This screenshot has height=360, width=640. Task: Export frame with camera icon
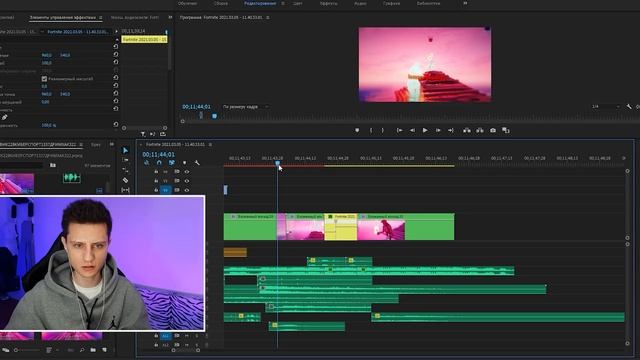pyautogui.click(x=493, y=130)
